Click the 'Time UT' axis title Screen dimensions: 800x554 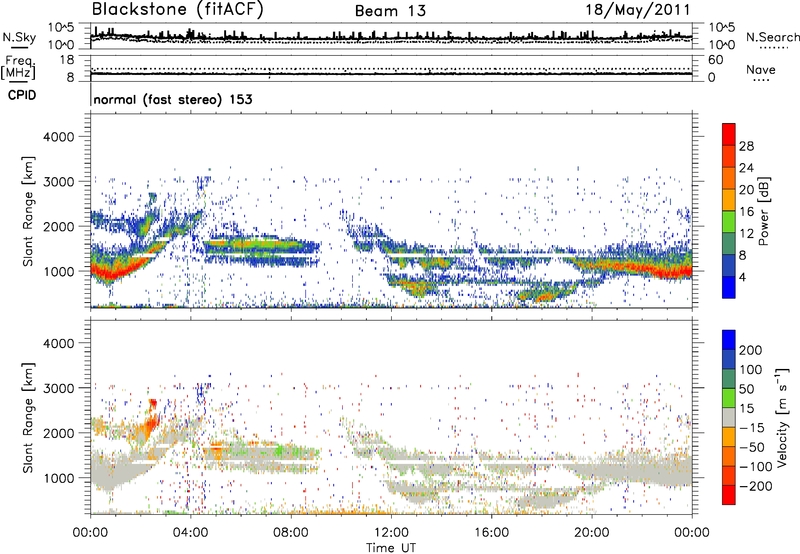391,548
